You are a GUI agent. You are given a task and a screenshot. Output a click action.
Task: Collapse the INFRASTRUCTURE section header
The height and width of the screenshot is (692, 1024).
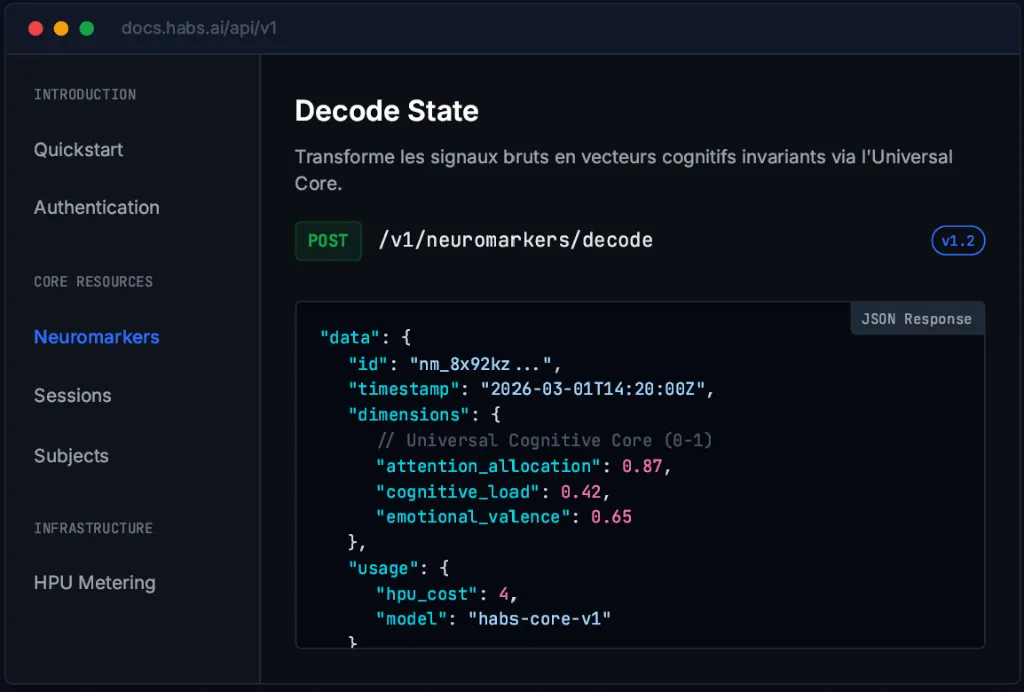click(93, 528)
